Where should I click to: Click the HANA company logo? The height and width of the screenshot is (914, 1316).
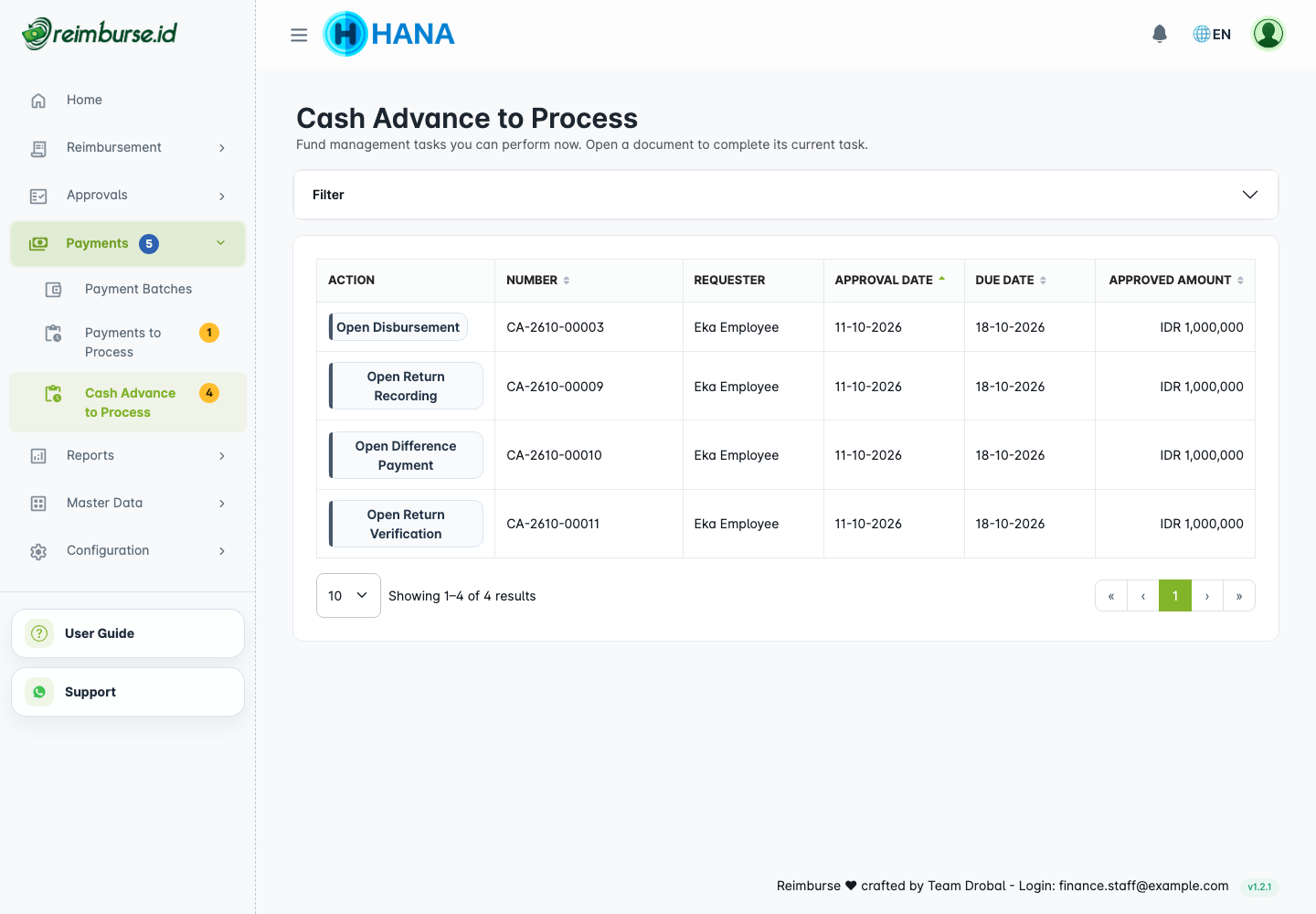tap(389, 34)
